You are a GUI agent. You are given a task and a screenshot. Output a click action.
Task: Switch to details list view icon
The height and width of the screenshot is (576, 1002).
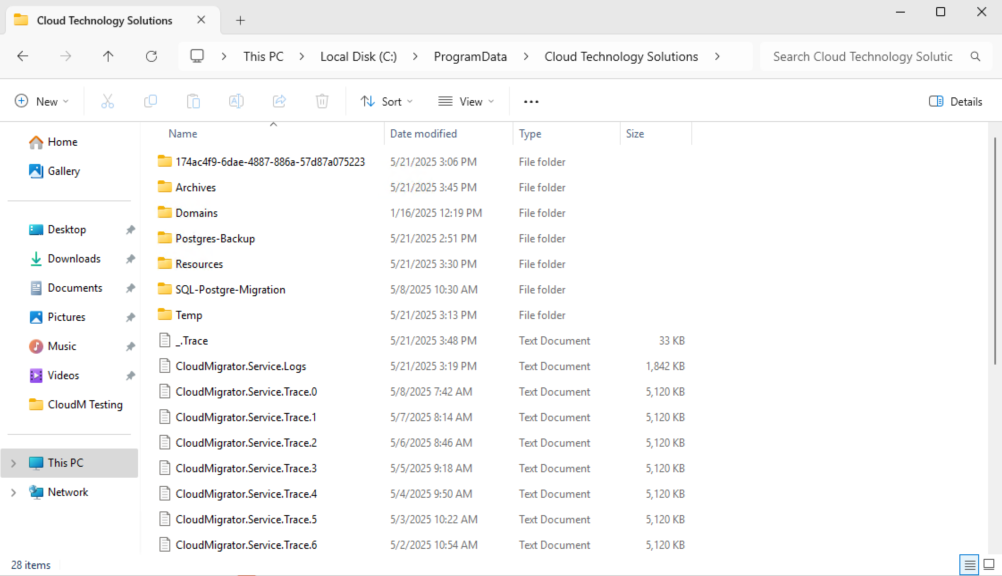[x=969, y=565]
